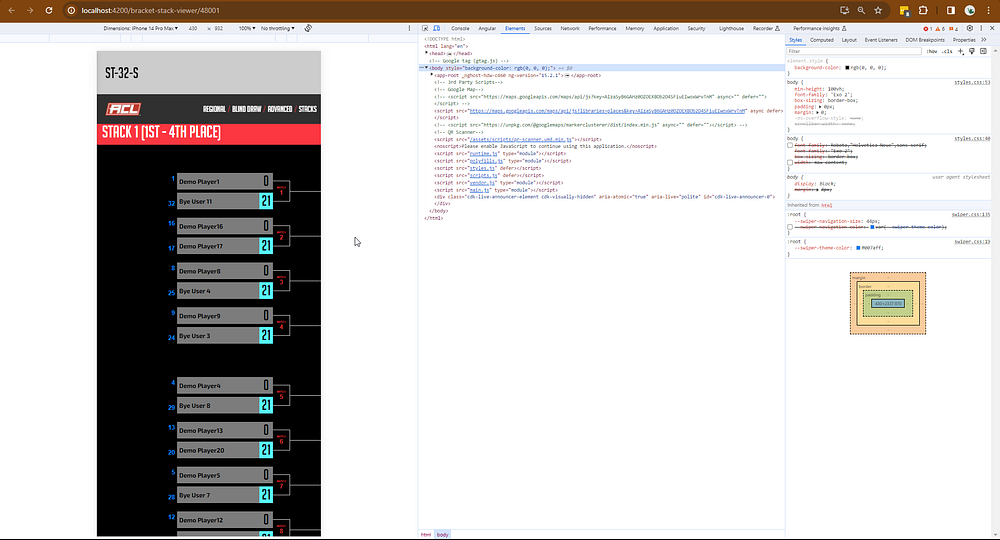
Task: Expand the app-root element node
Action: [x=432, y=75]
